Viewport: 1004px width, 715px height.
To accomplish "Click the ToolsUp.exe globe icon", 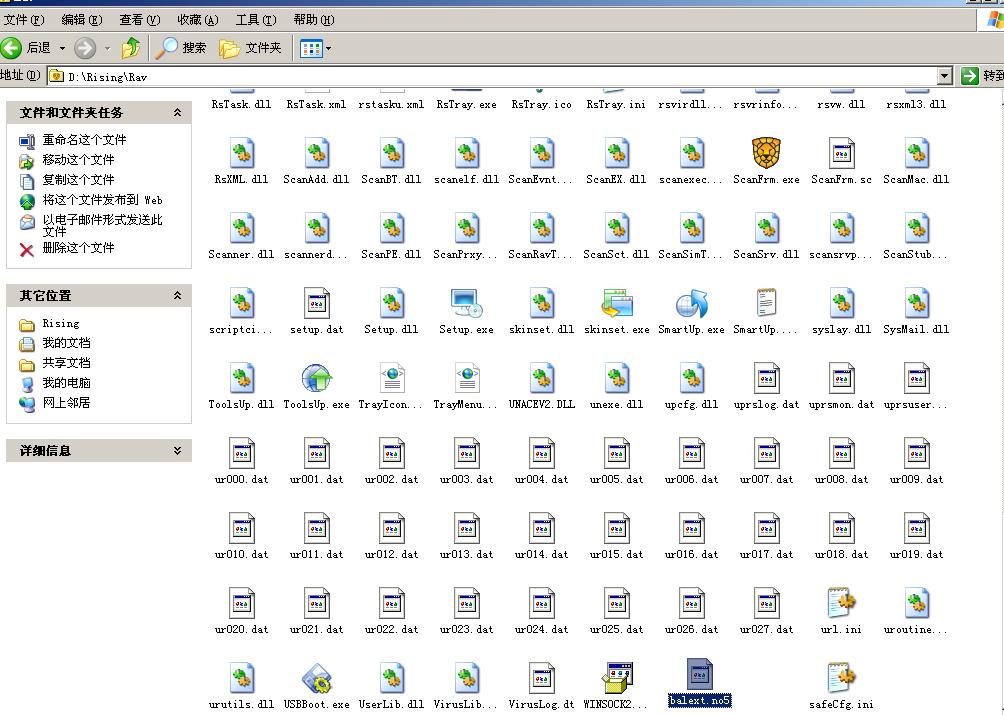I will tap(317, 379).
